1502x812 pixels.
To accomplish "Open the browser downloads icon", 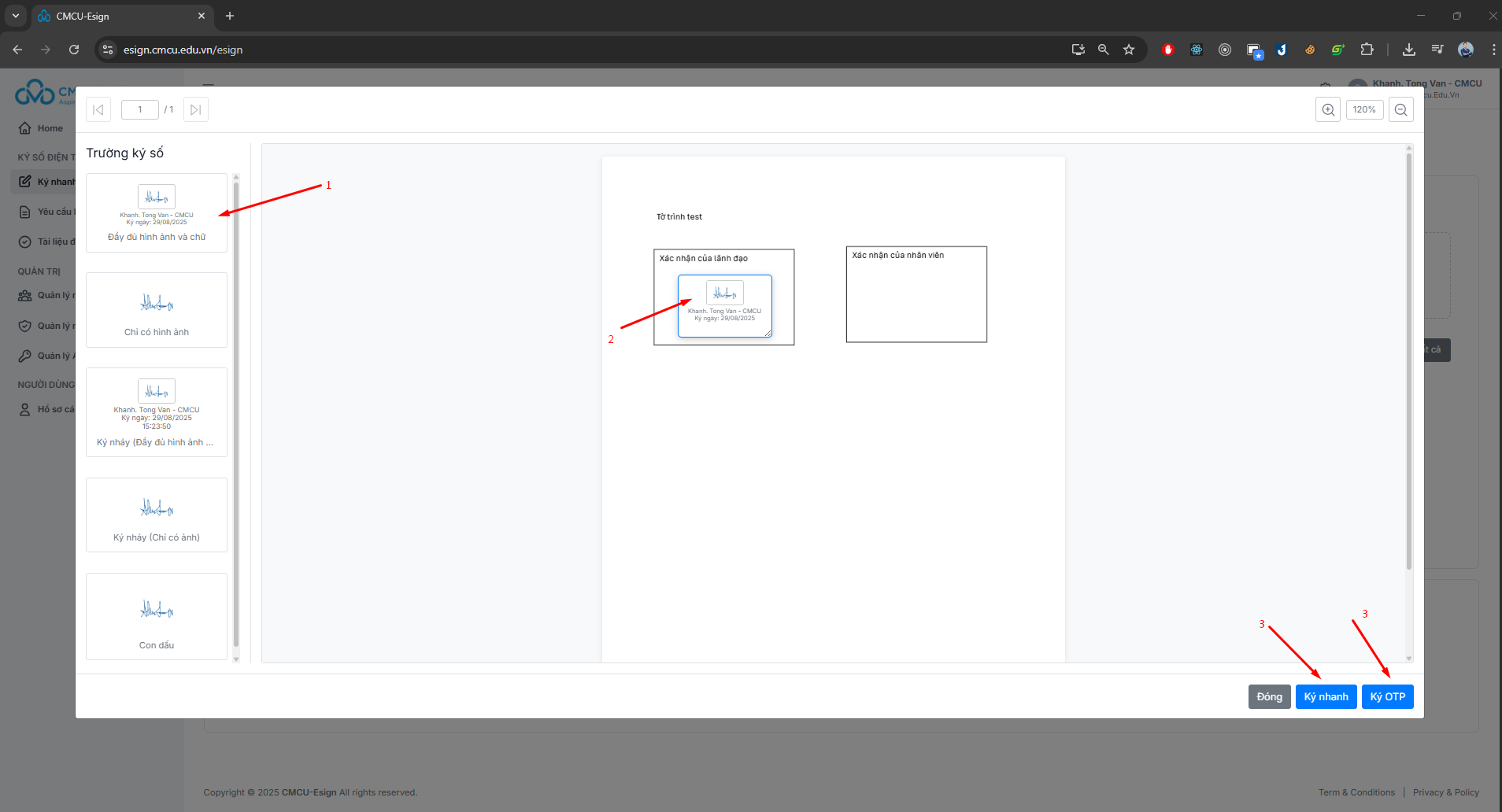I will 1409,50.
